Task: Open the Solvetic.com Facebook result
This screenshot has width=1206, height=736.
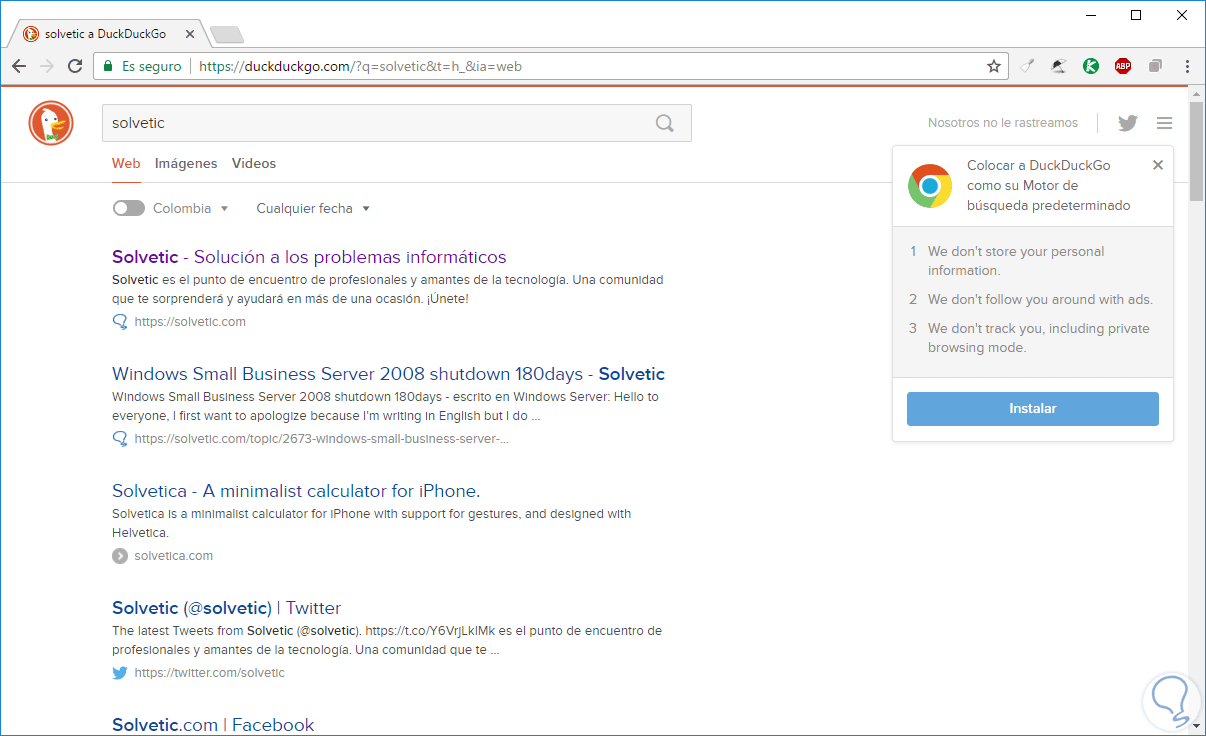Action: 213,725
